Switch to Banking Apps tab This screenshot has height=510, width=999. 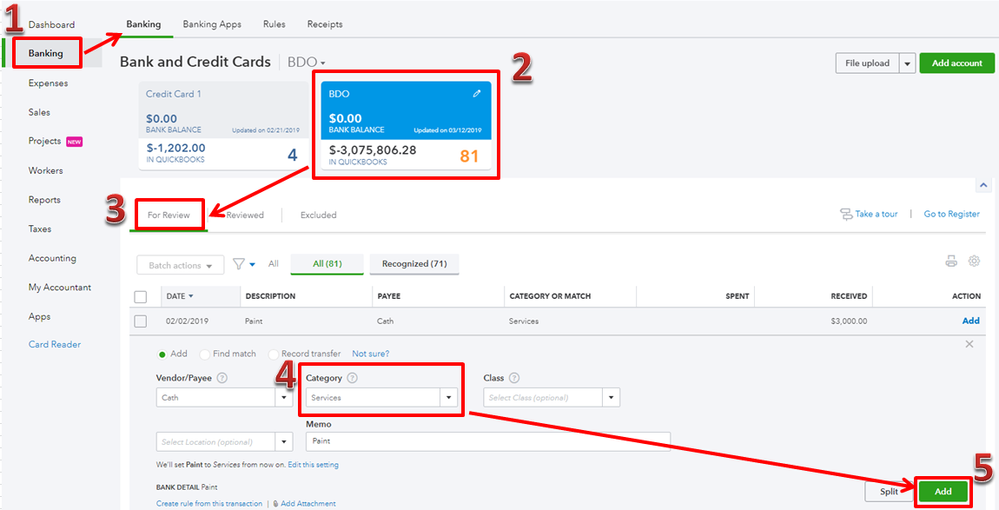coord(212,24)
